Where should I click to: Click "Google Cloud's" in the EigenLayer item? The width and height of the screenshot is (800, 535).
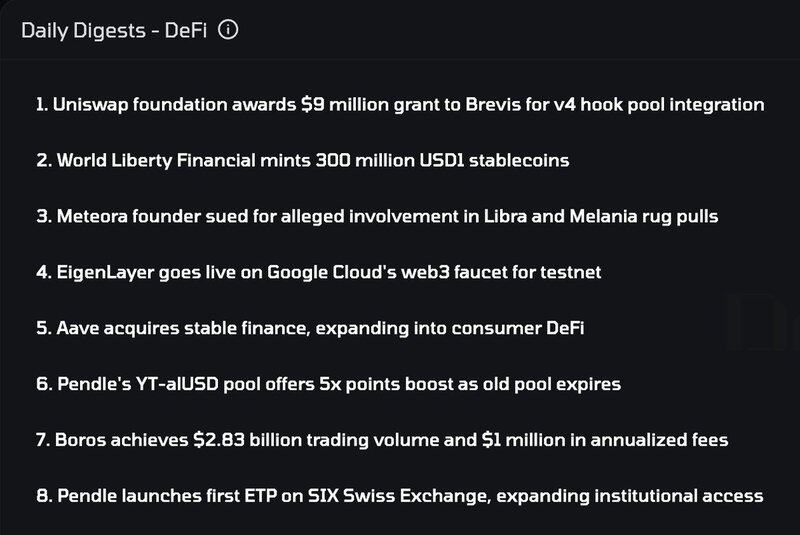tap(318, 271)
